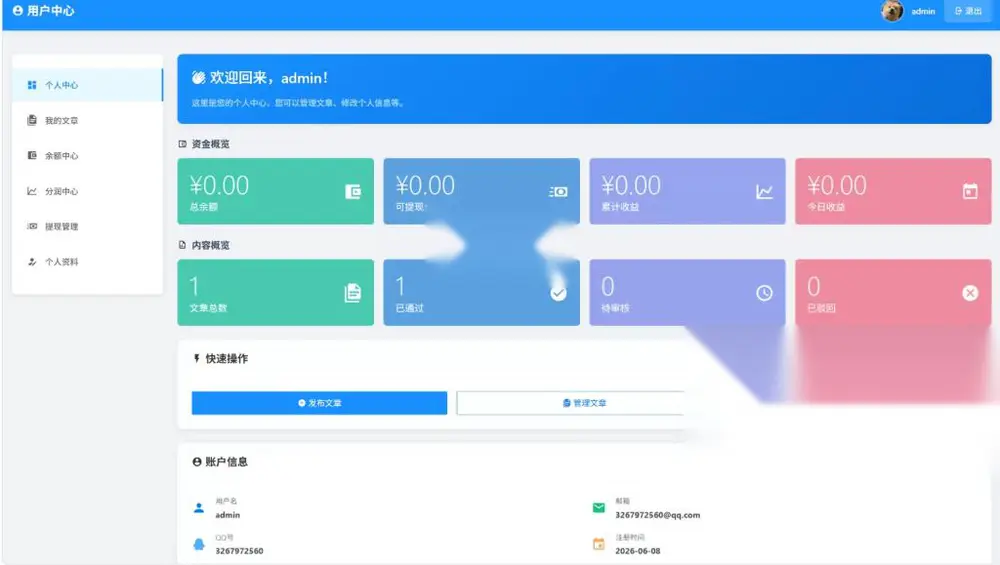Screen dimensions: 1000x565
Task: Click the document icon on 文章总数 card
Action: point(353,293)
